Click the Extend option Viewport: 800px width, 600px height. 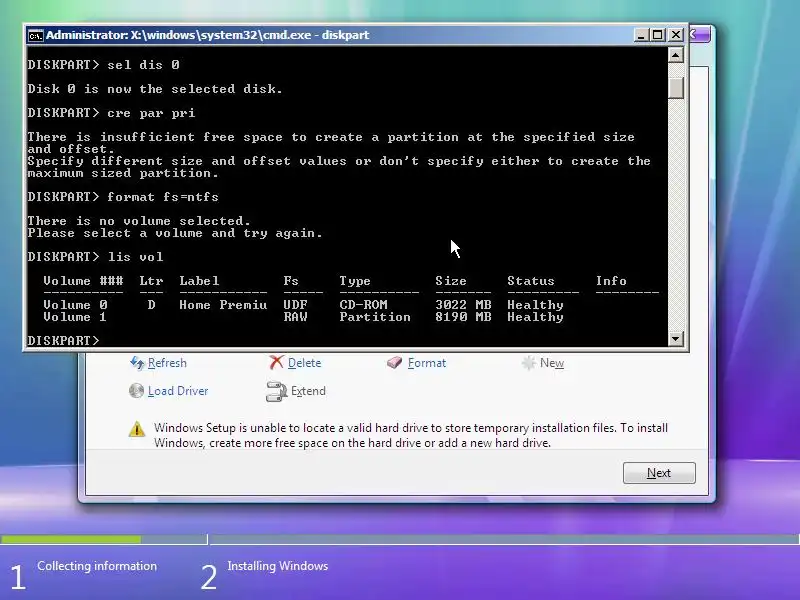pos(308,391)
